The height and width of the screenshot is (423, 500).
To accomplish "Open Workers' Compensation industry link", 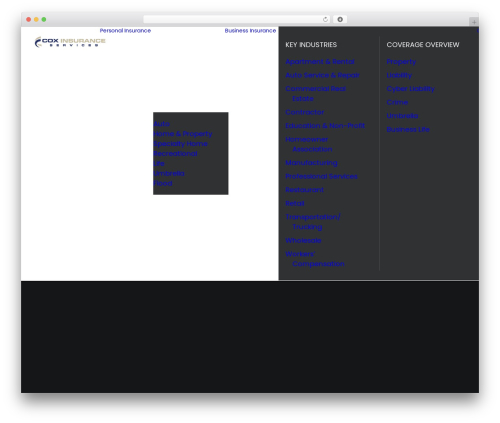I will 315,259.
